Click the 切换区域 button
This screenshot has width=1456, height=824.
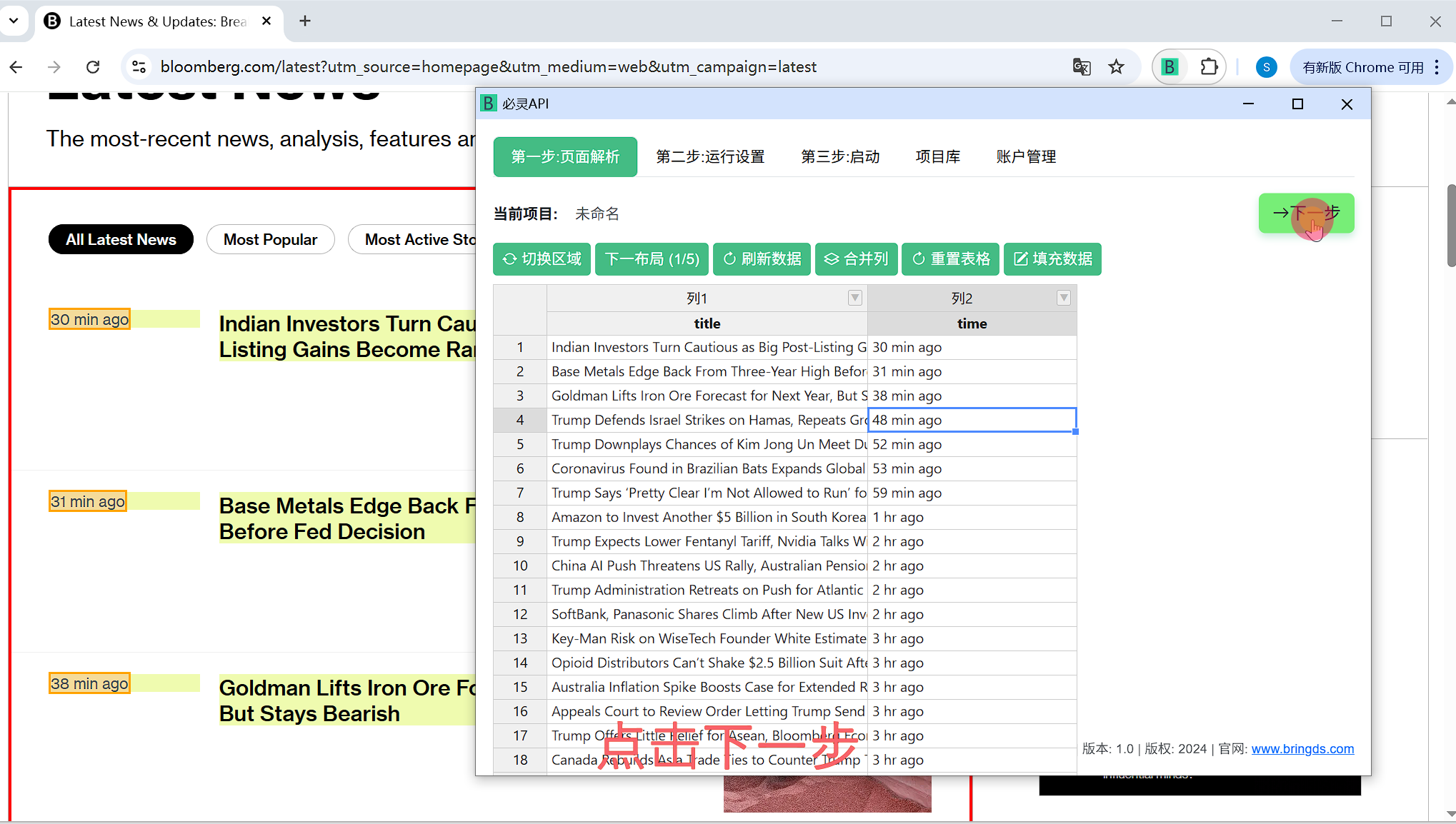[x=542, y=258]
